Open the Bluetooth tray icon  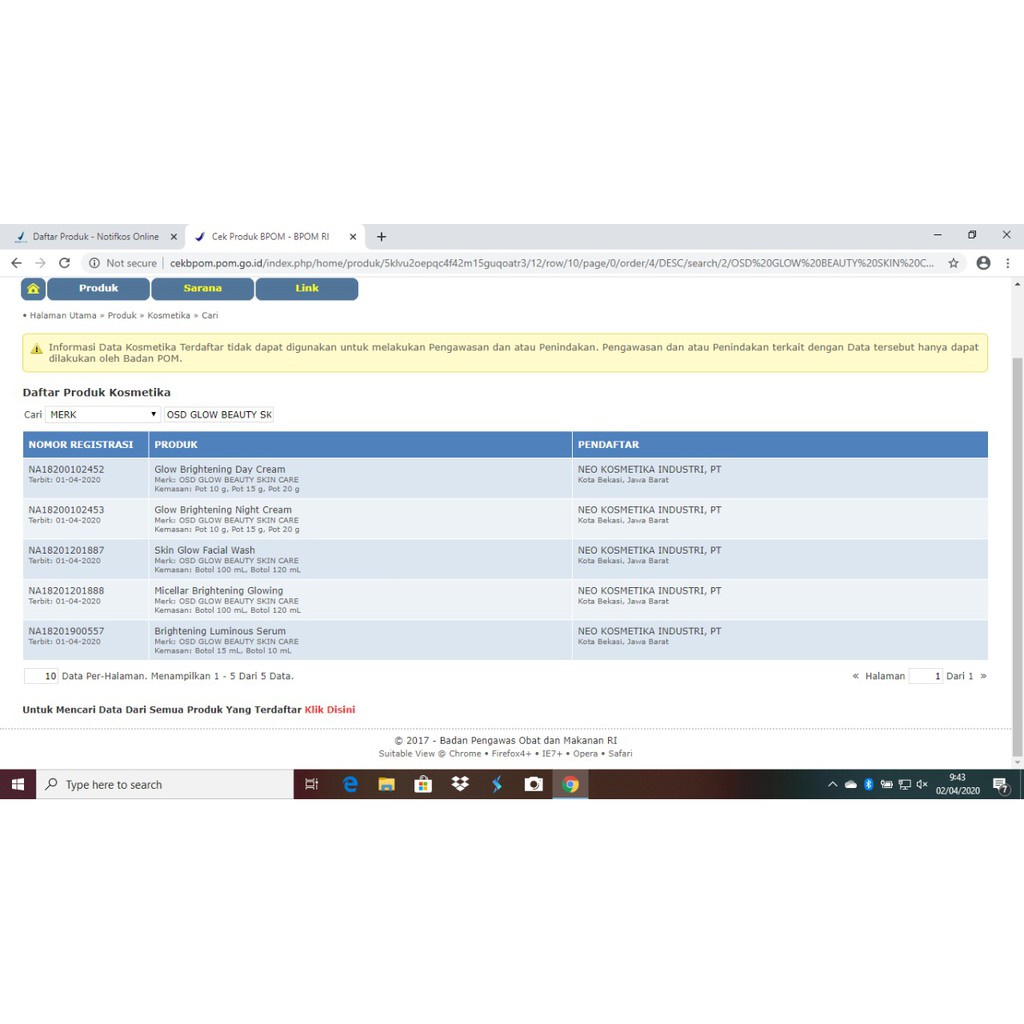(869, 784)
